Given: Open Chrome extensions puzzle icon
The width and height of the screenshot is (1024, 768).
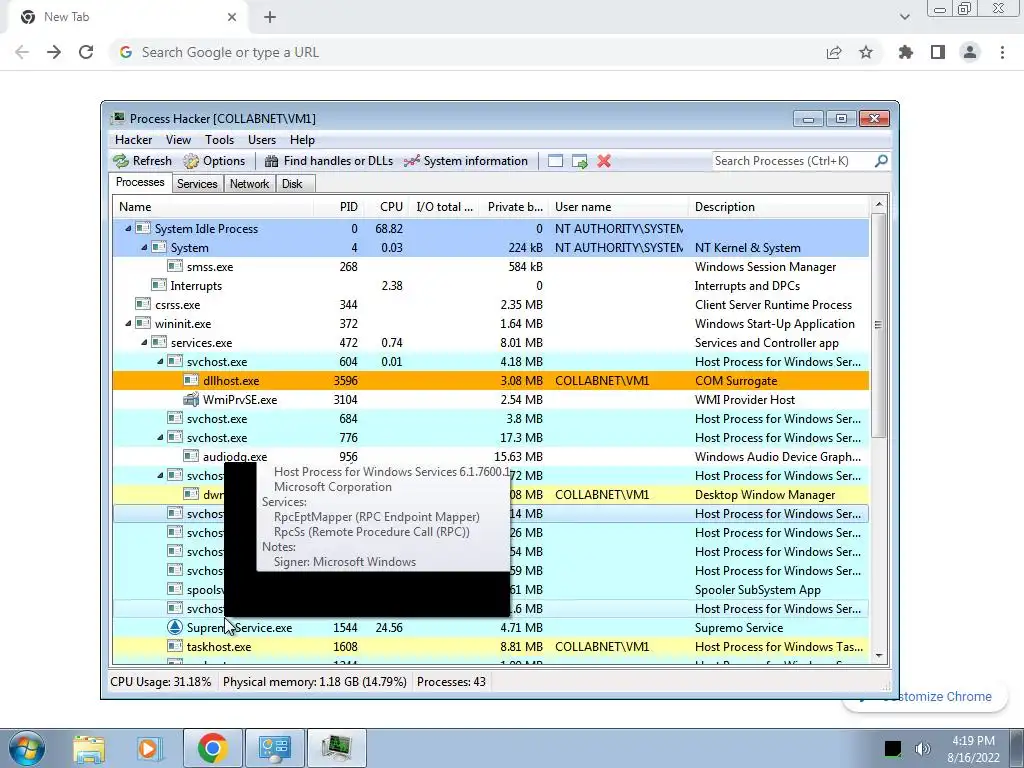Looking at the screenshot, I should pyautogui.click(x=906, y=52).
